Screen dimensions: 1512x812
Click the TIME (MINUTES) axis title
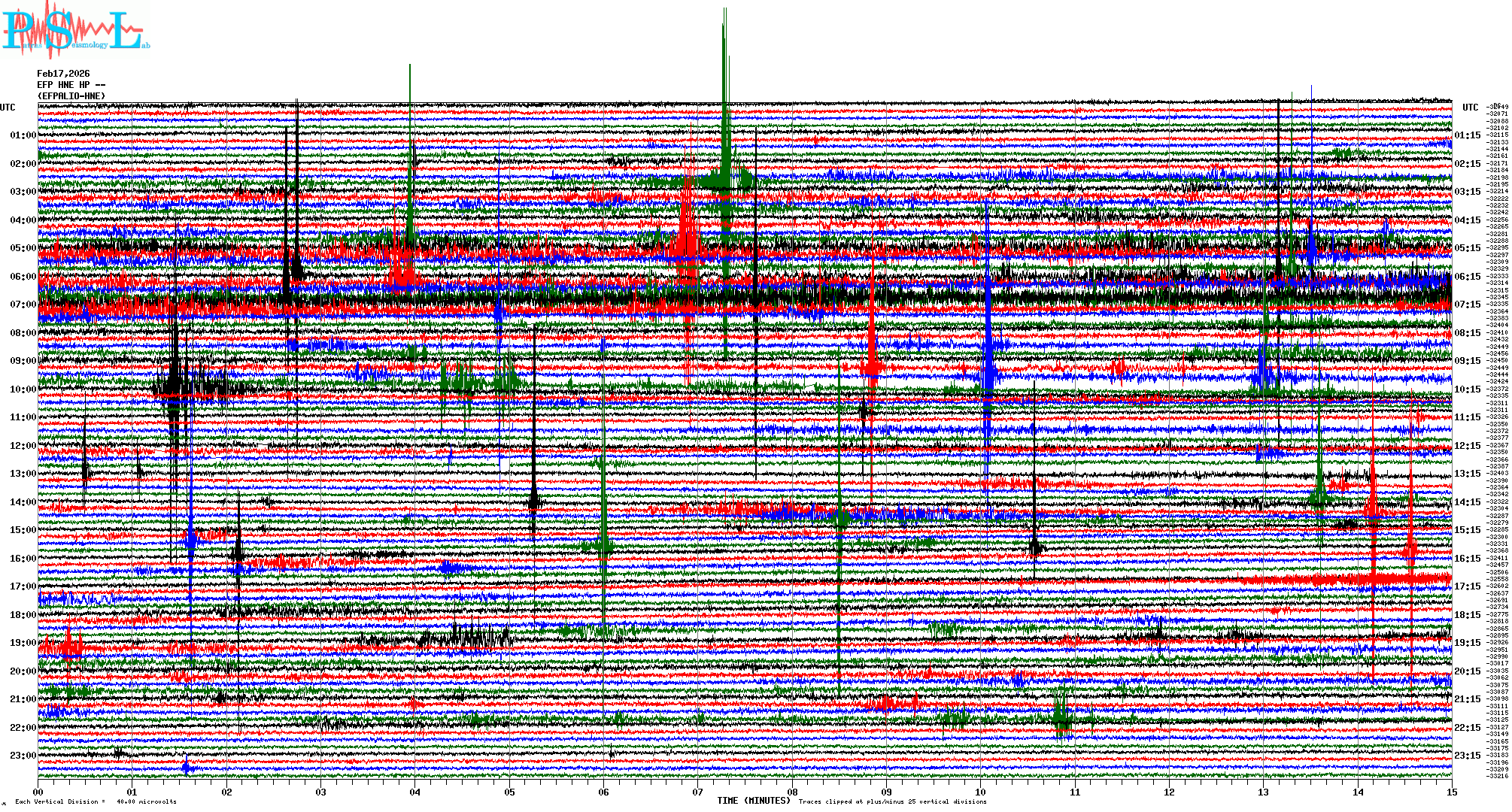click(753, 801)
